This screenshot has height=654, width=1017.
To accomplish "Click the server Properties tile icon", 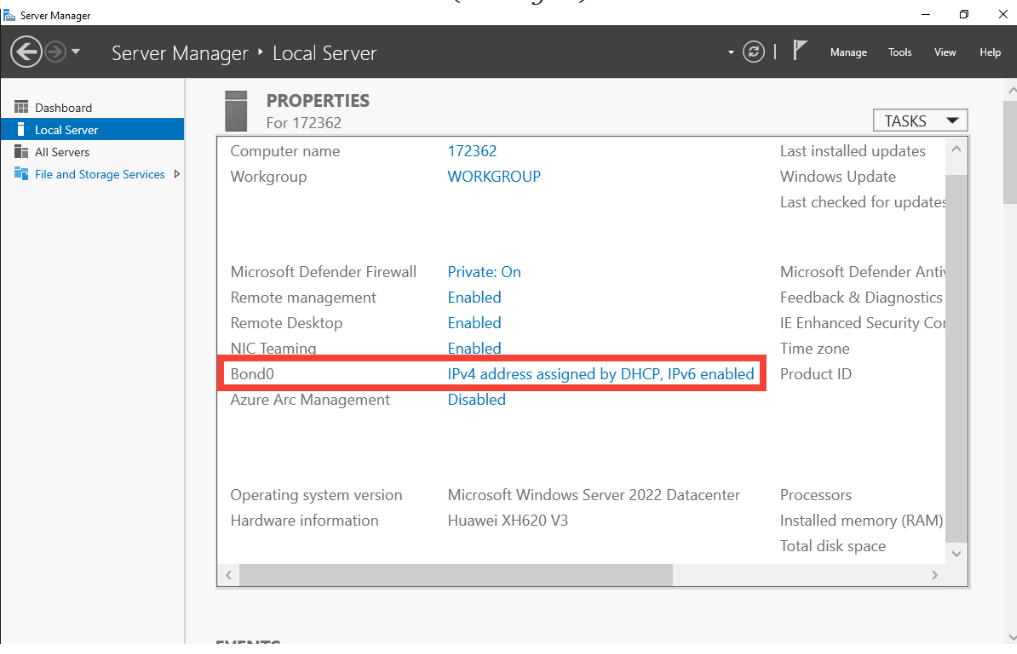I will 236,110.
